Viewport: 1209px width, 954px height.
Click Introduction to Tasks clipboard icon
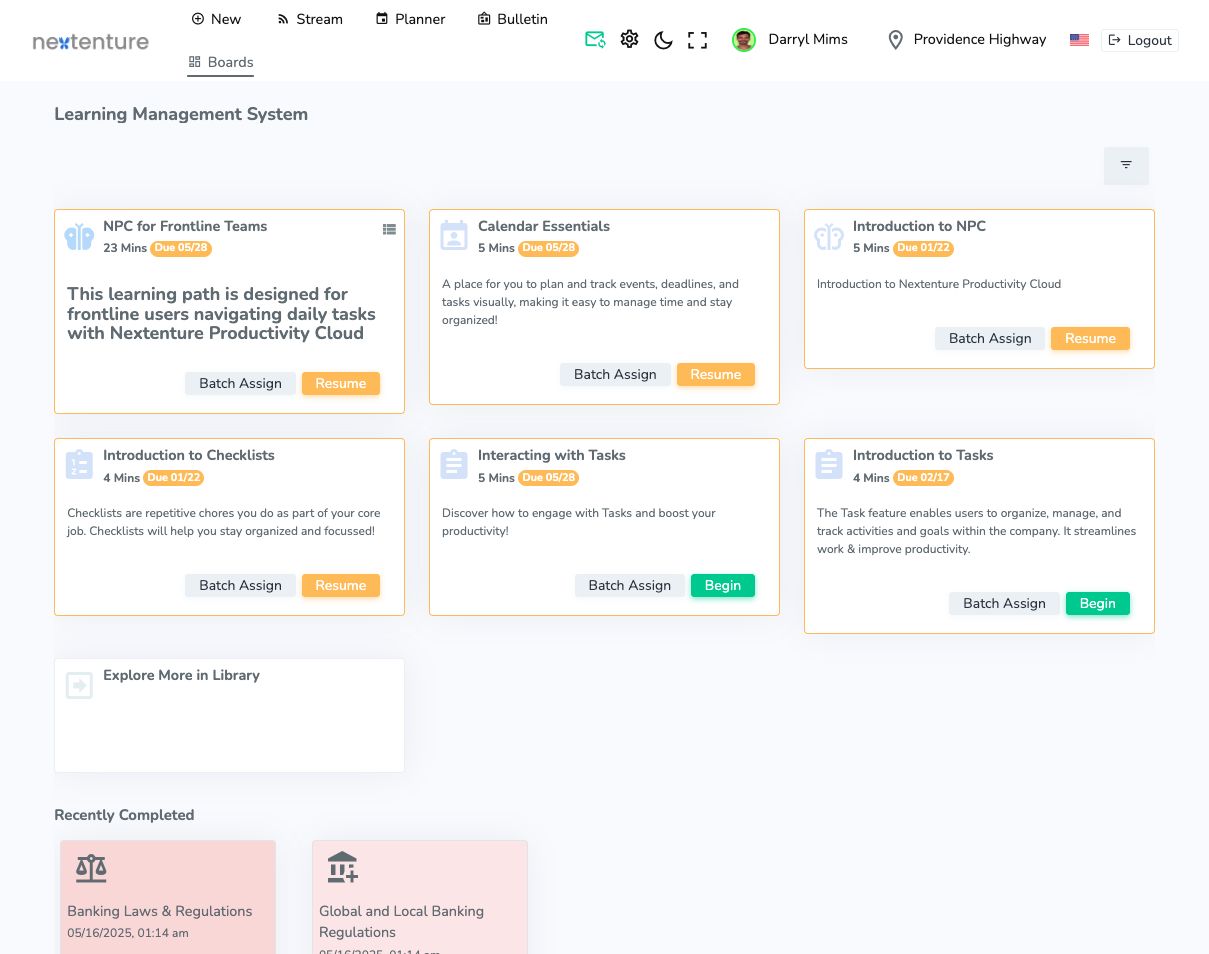(829, 465)
